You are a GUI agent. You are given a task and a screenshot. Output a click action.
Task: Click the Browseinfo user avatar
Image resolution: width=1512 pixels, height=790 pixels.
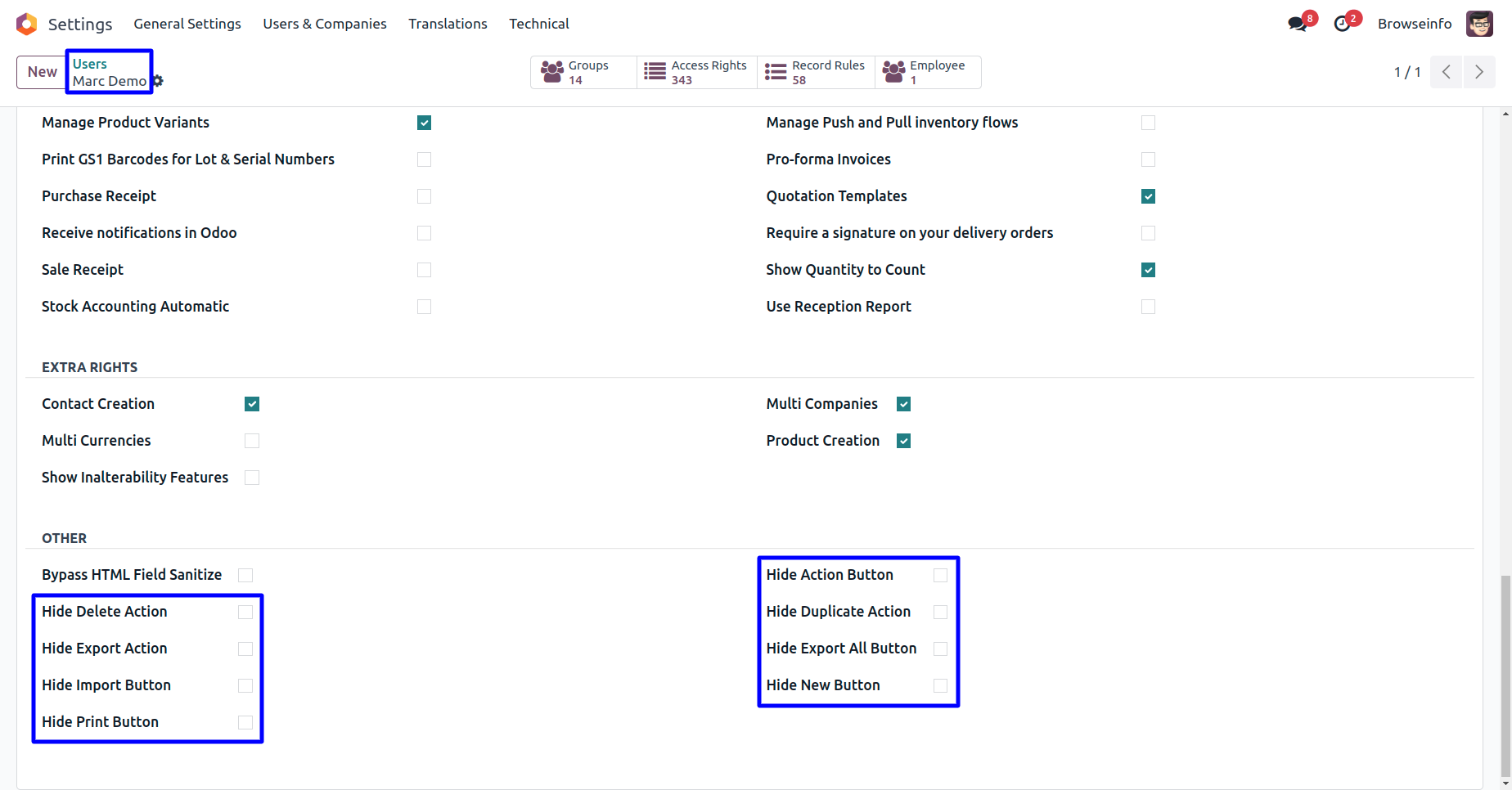1479,24
